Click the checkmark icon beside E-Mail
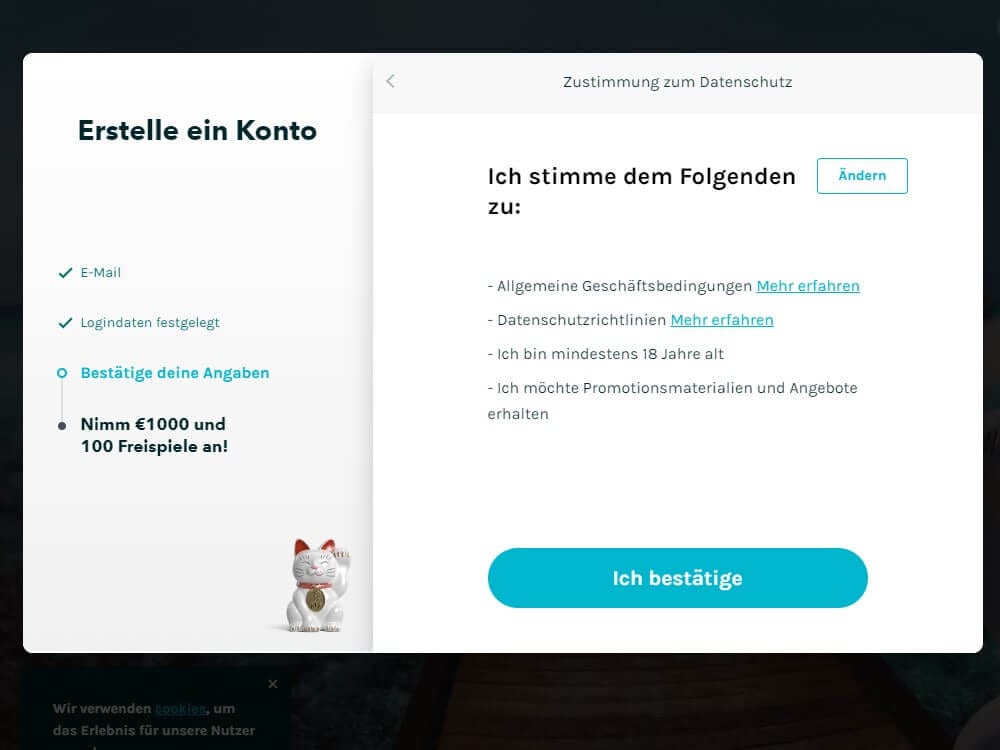 [65, 273]
